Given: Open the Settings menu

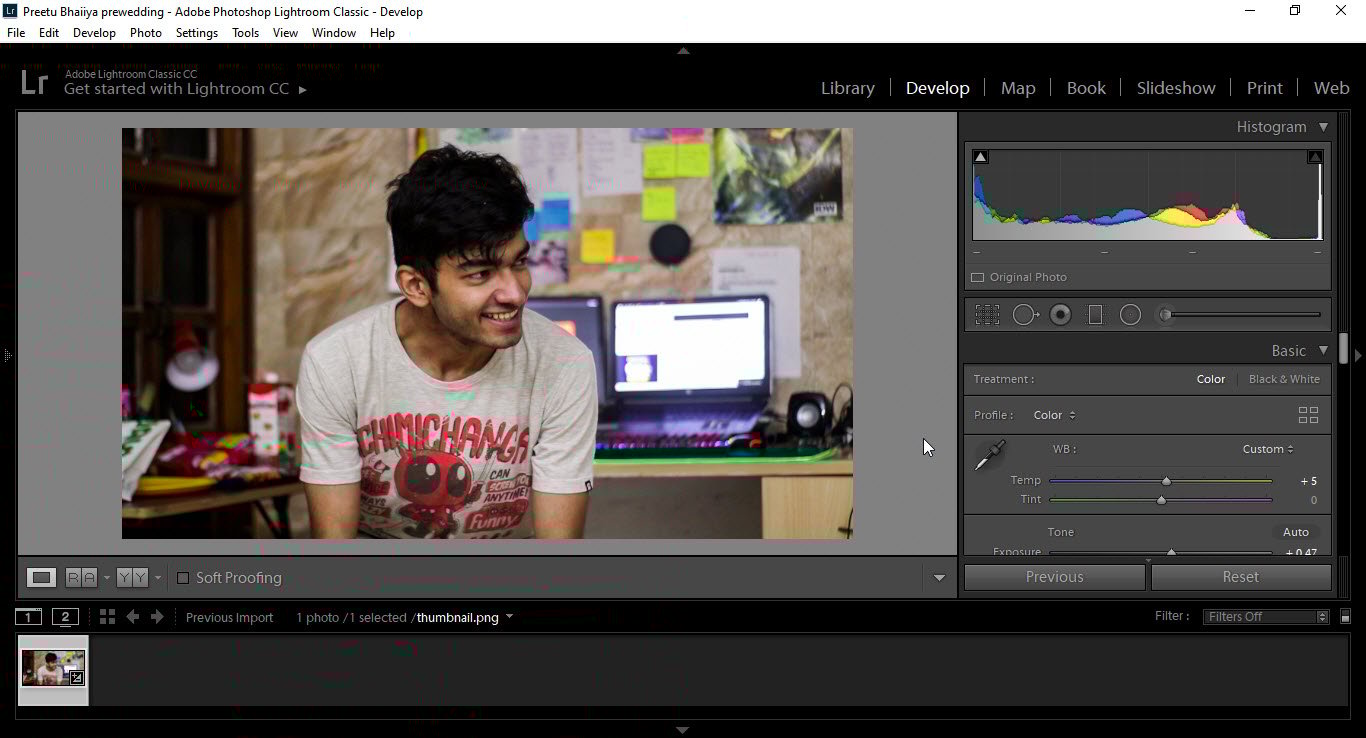Looking at the screenshot, I should pyautogui.click(x=197, y=33).
